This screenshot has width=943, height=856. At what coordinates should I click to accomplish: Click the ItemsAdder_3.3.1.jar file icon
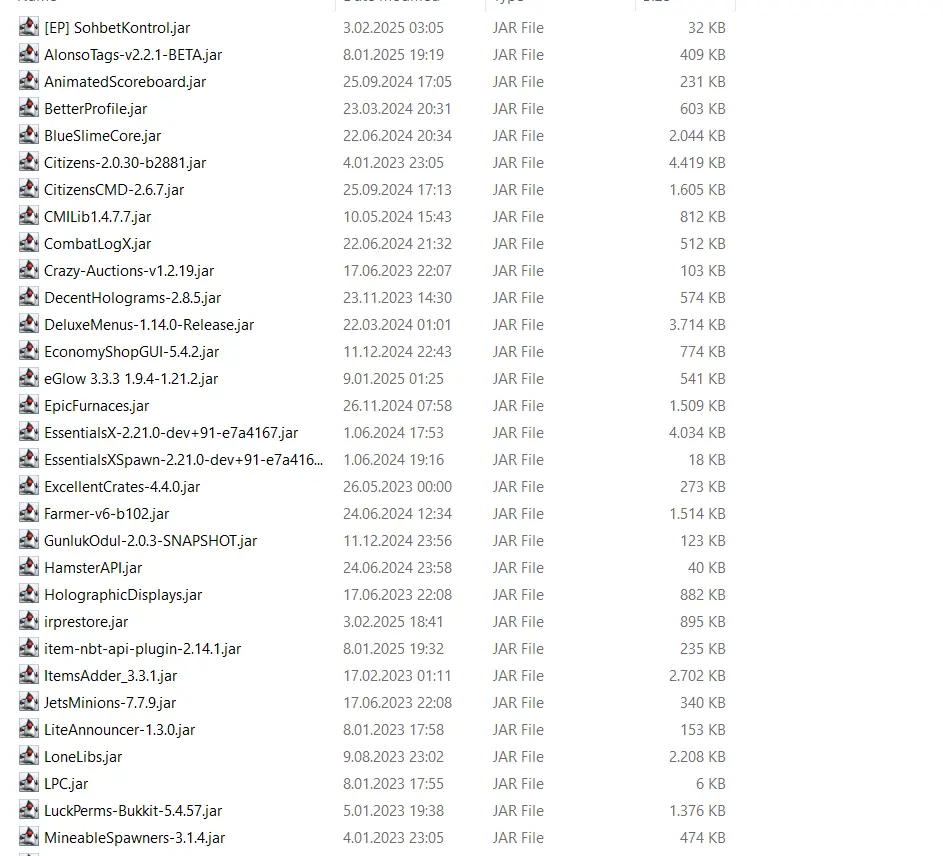(x=29, y=676)
